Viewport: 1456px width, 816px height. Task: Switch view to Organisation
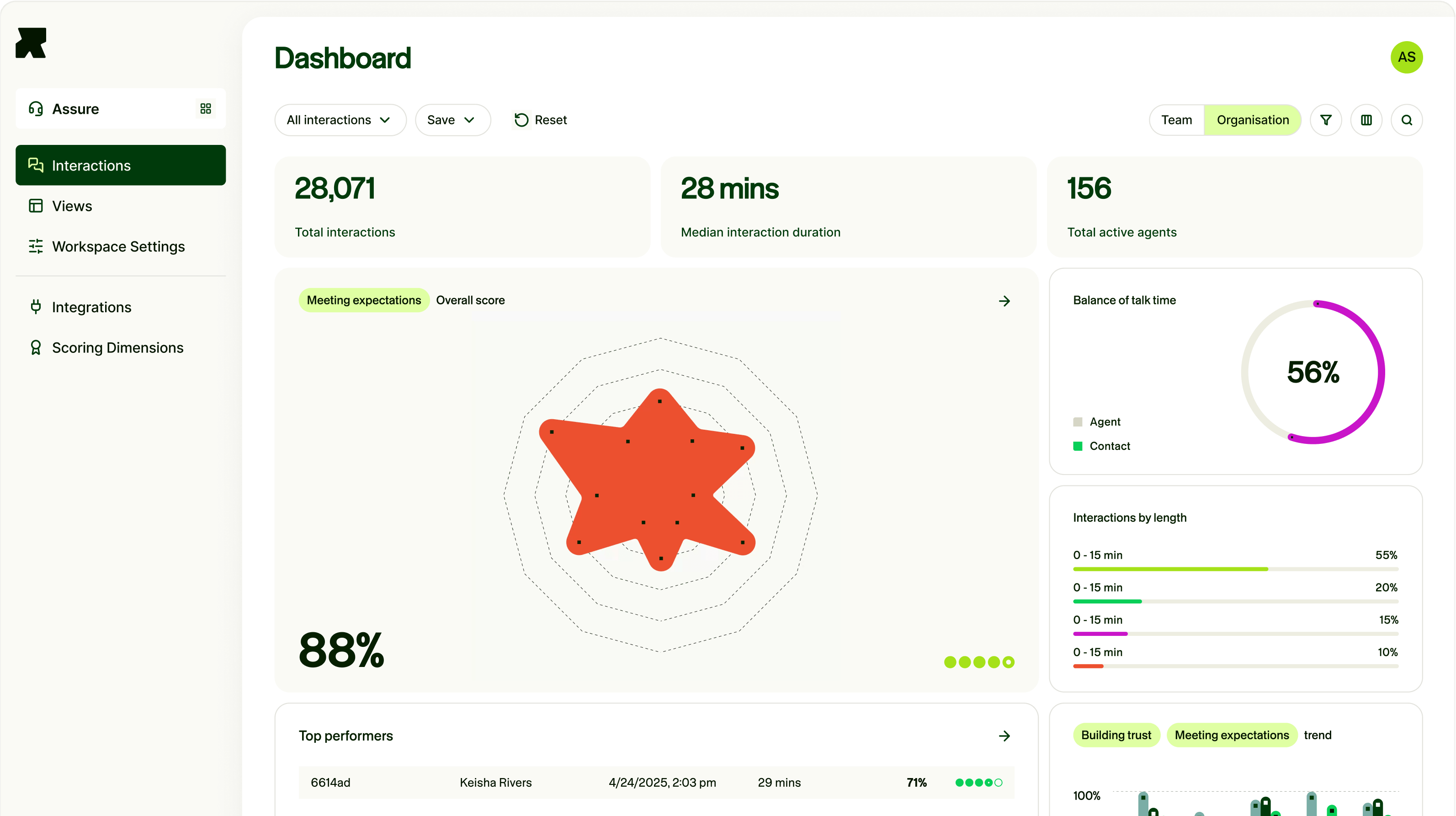tap(1252, 120)
